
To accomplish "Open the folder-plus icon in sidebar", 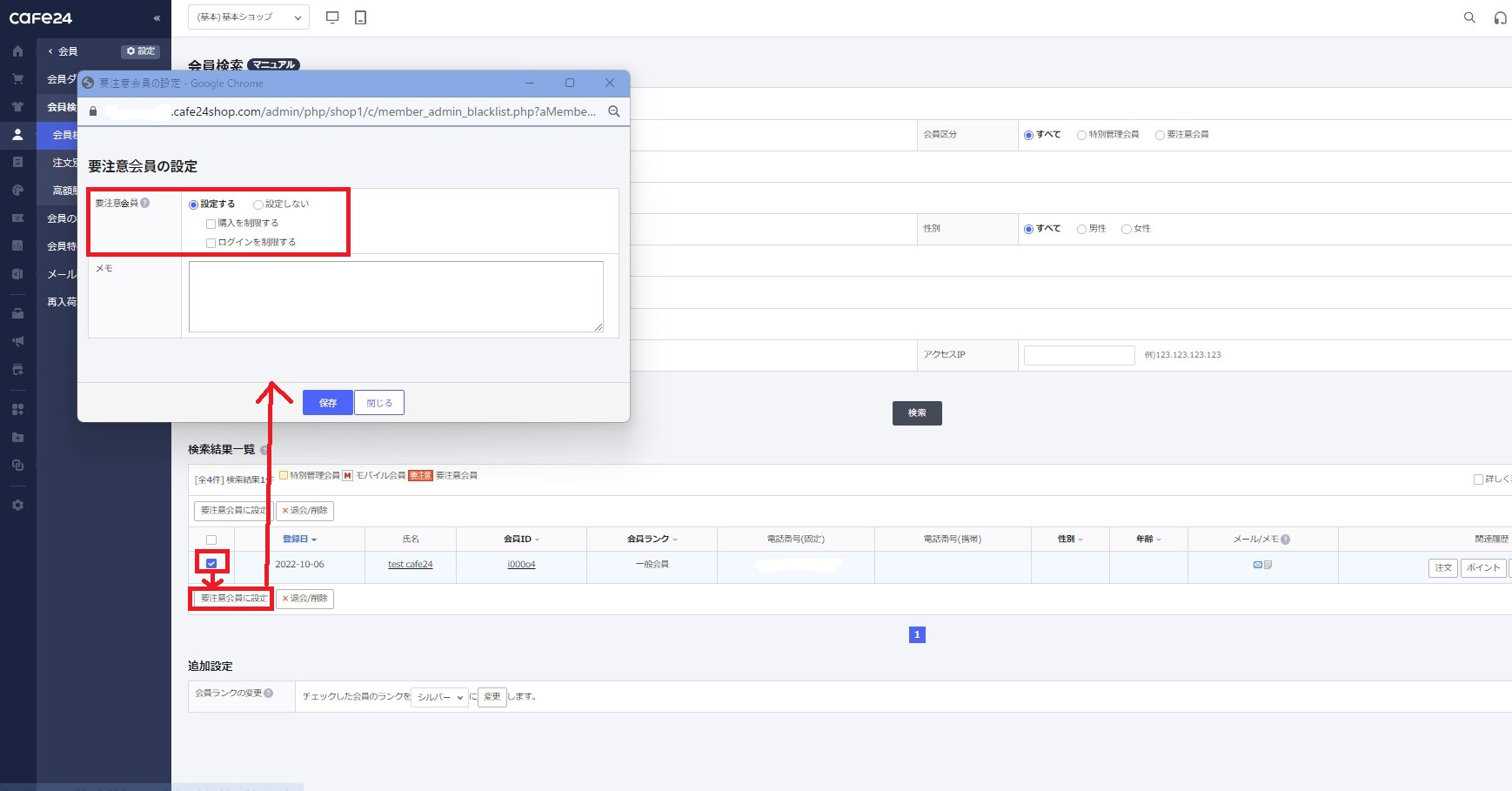I will pos(17,437).
